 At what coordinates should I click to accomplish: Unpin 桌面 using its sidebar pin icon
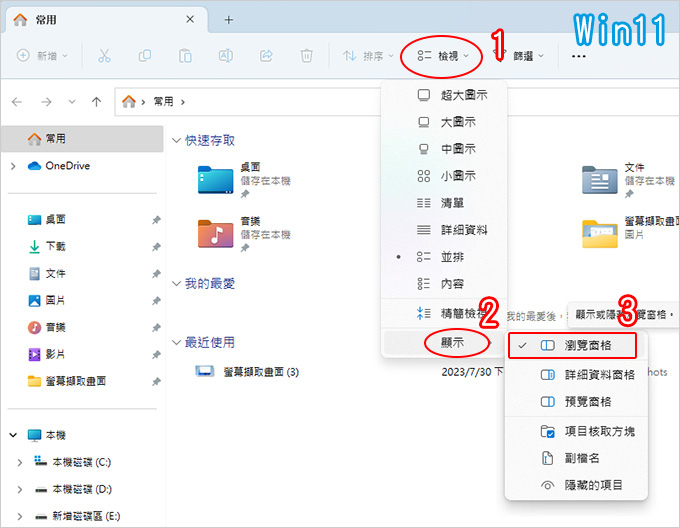[x=156, y=220]
